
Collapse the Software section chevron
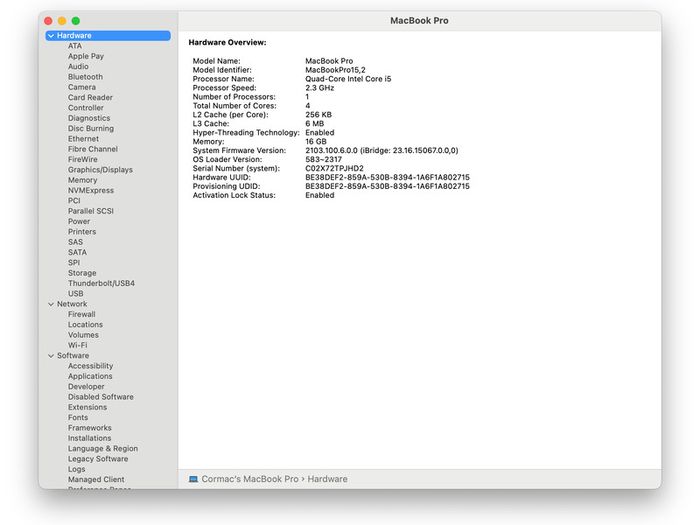coord(51,356)
